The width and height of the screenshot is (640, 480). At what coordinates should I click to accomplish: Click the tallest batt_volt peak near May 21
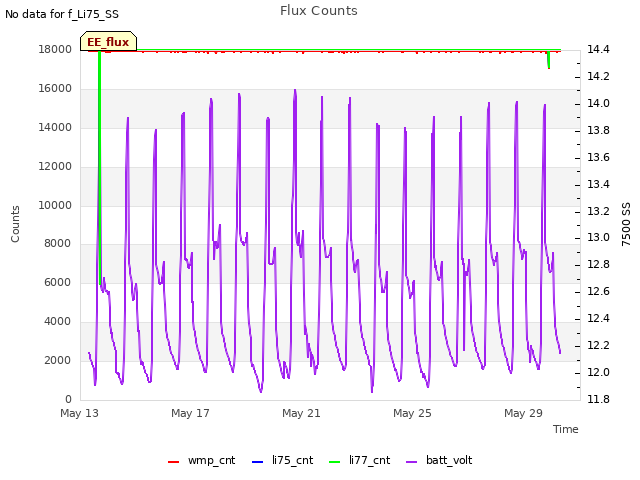295,90
